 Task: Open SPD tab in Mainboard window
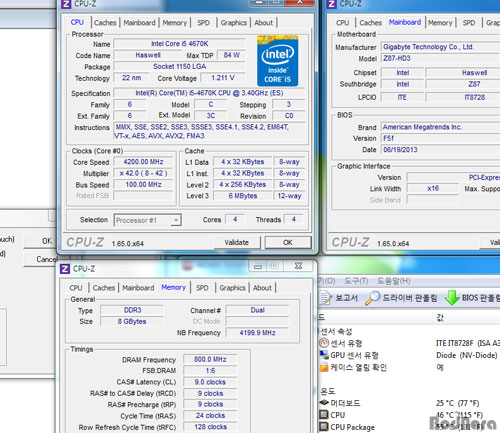[469, 23]
